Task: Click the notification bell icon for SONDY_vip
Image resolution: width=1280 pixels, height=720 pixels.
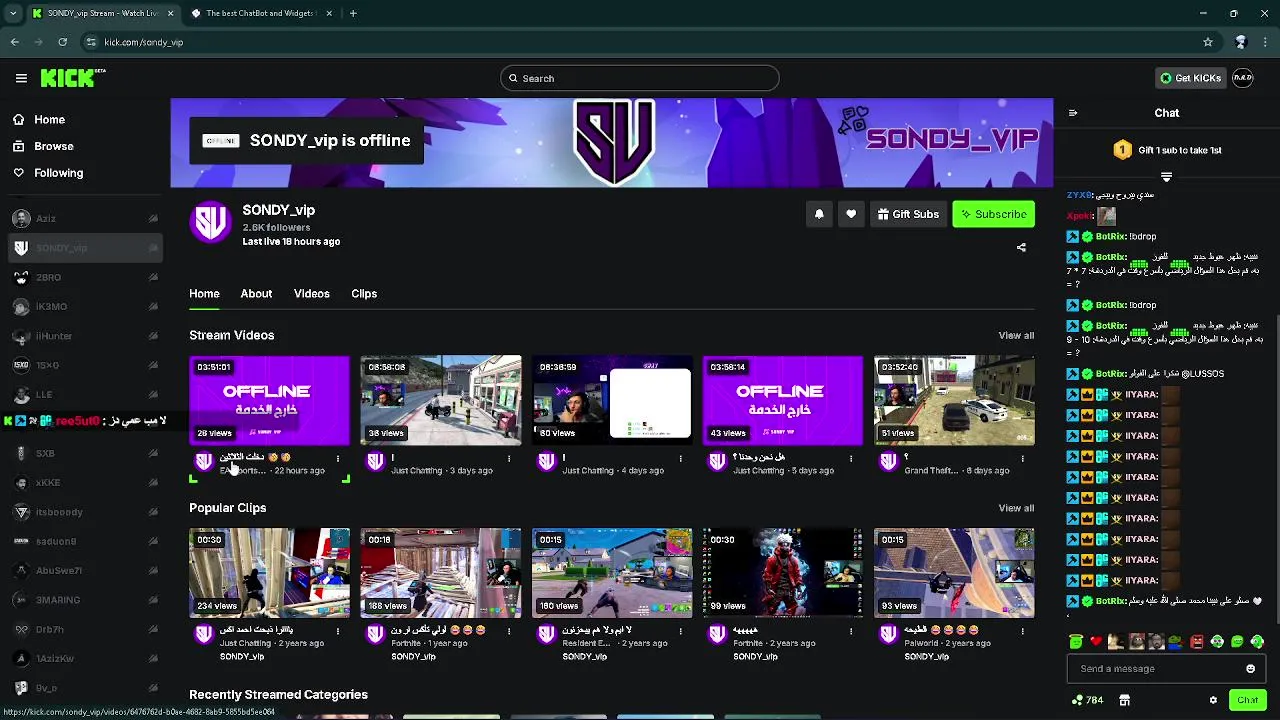Action: (x=819, y=214)
